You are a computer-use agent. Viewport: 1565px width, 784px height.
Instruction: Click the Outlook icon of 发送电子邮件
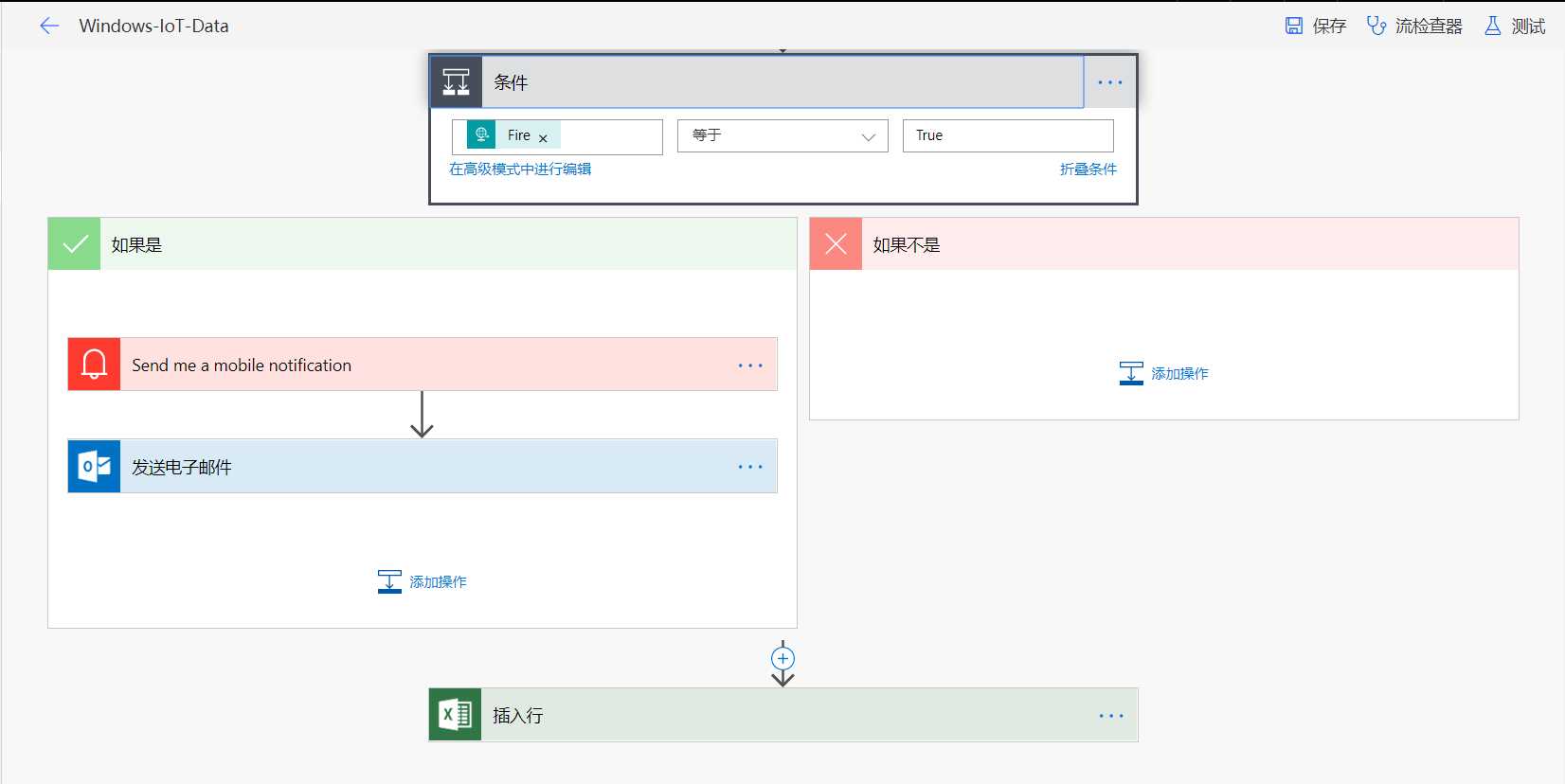94,466
